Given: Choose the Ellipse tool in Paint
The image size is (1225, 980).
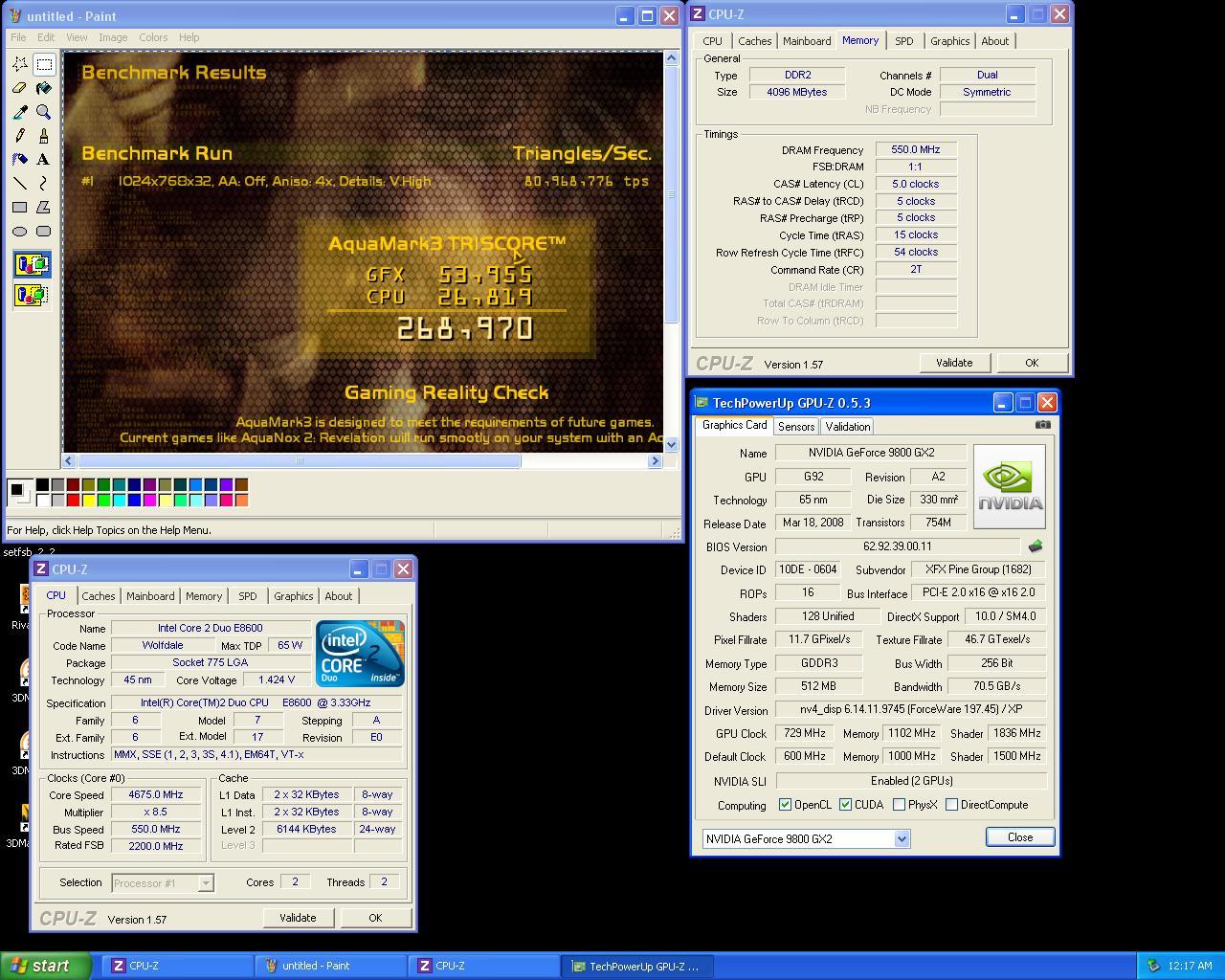Looking at the screenshot, I should coord(20,231).
